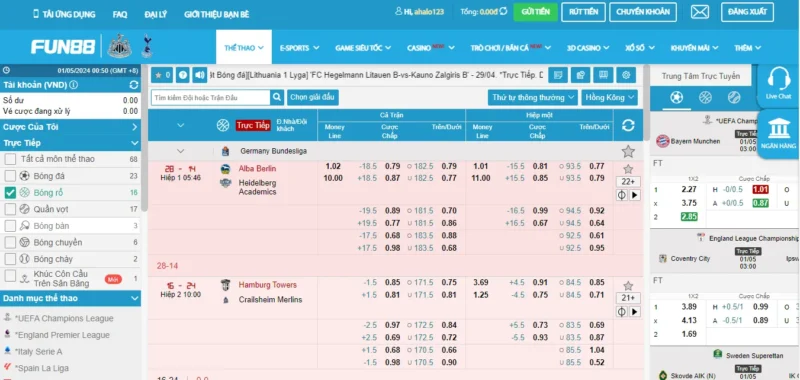Image resolution: width=800 pixels, height=380 pixels.
Task: Click the GỬI TIỀN deposit button
Action: [x=535, y=12]
